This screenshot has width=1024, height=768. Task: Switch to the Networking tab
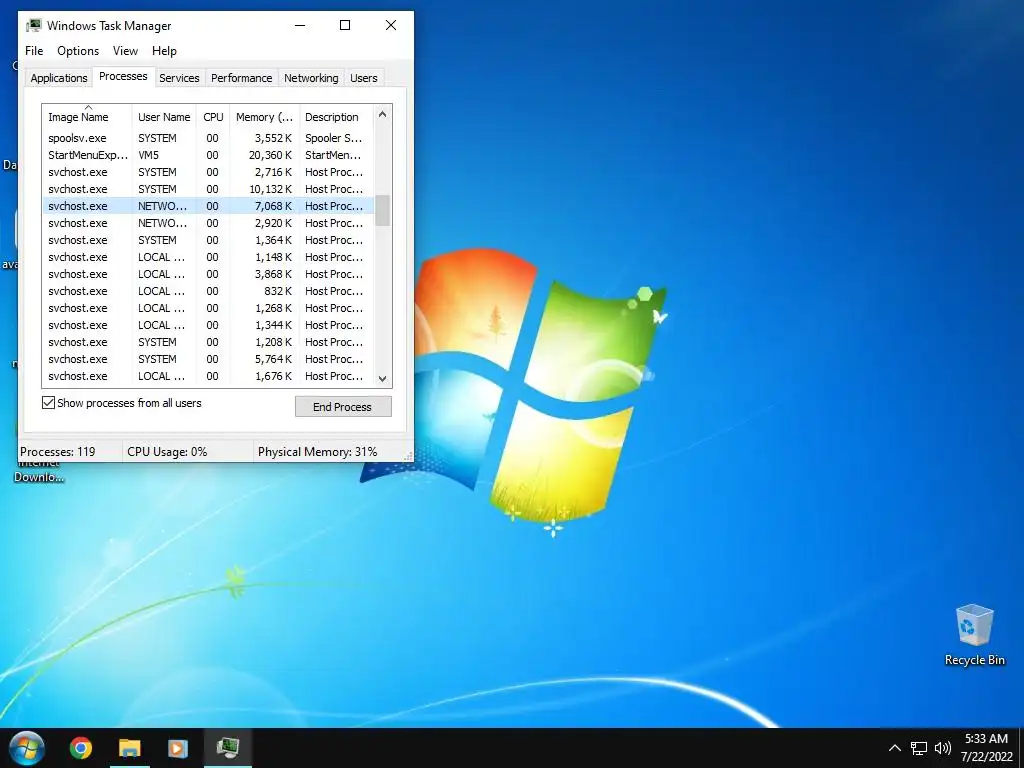311,78
